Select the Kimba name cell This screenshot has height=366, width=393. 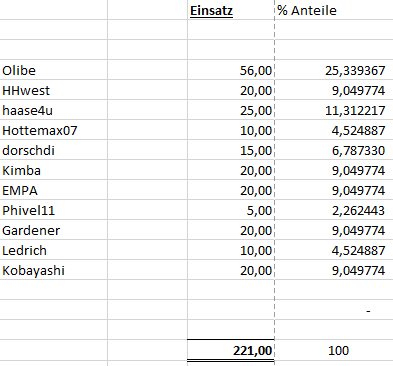coord(54,170)
